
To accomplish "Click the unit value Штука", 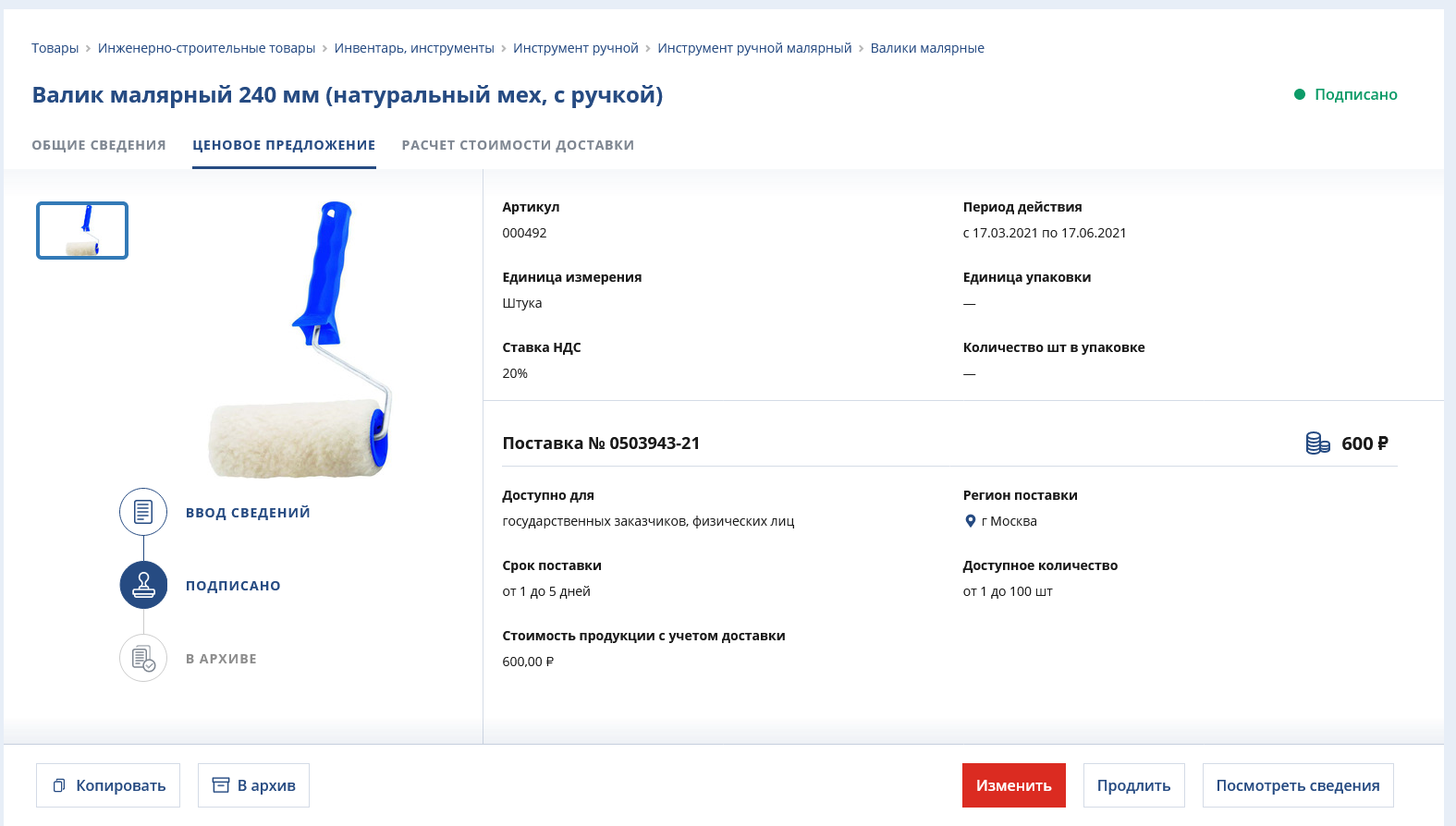I will click(522, 303).
